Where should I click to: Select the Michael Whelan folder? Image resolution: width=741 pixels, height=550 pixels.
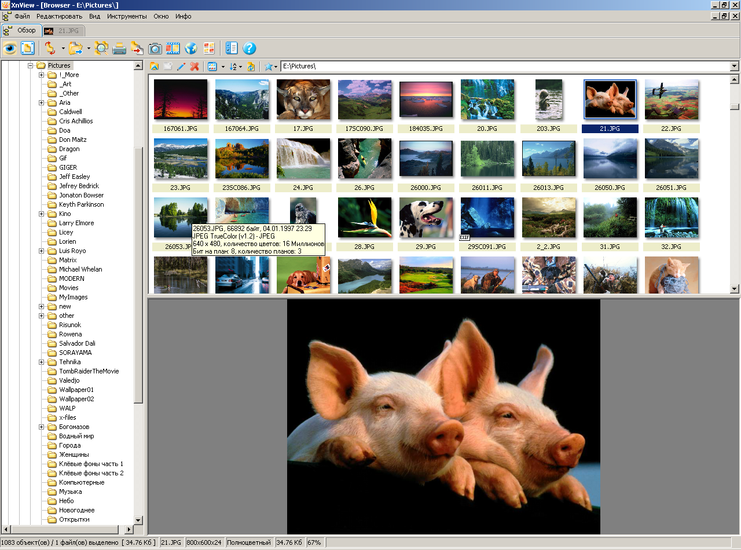pos(80,269)
